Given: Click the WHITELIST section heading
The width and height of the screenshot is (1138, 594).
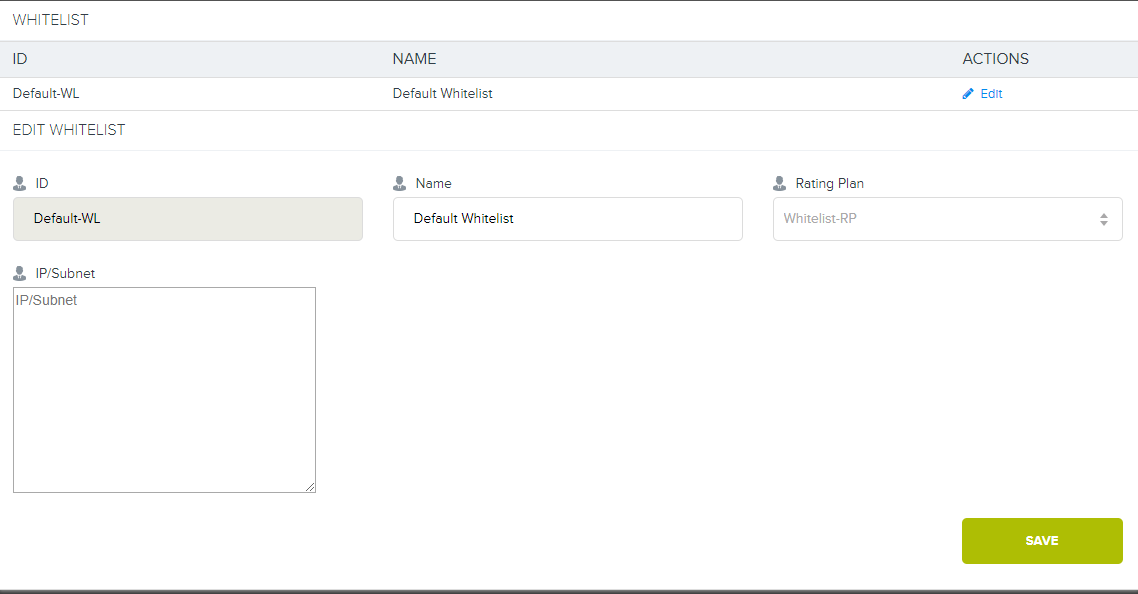Looking at the screenshot, I should point(50,20).
